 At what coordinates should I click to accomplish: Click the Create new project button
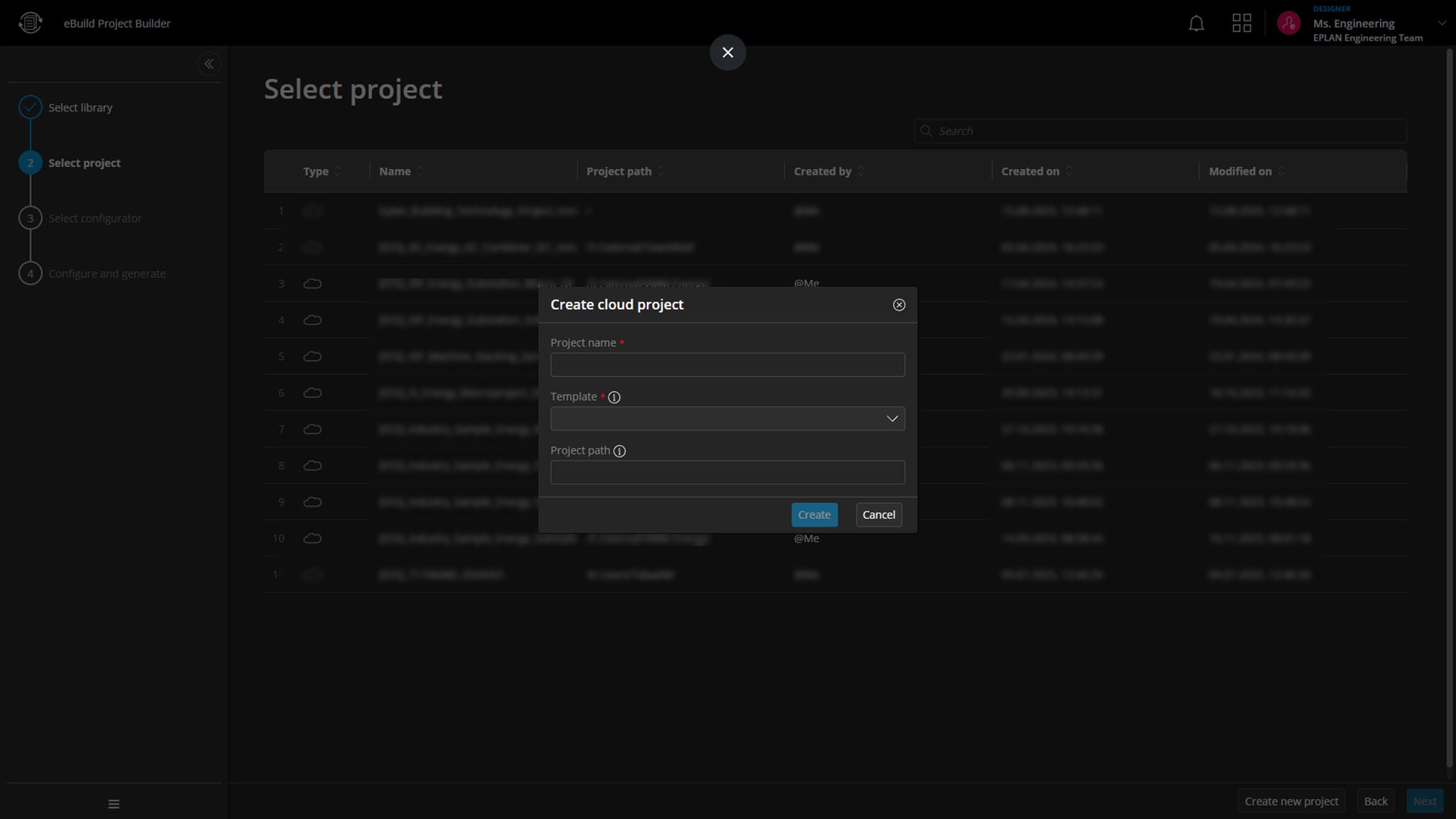point(1291,801)
